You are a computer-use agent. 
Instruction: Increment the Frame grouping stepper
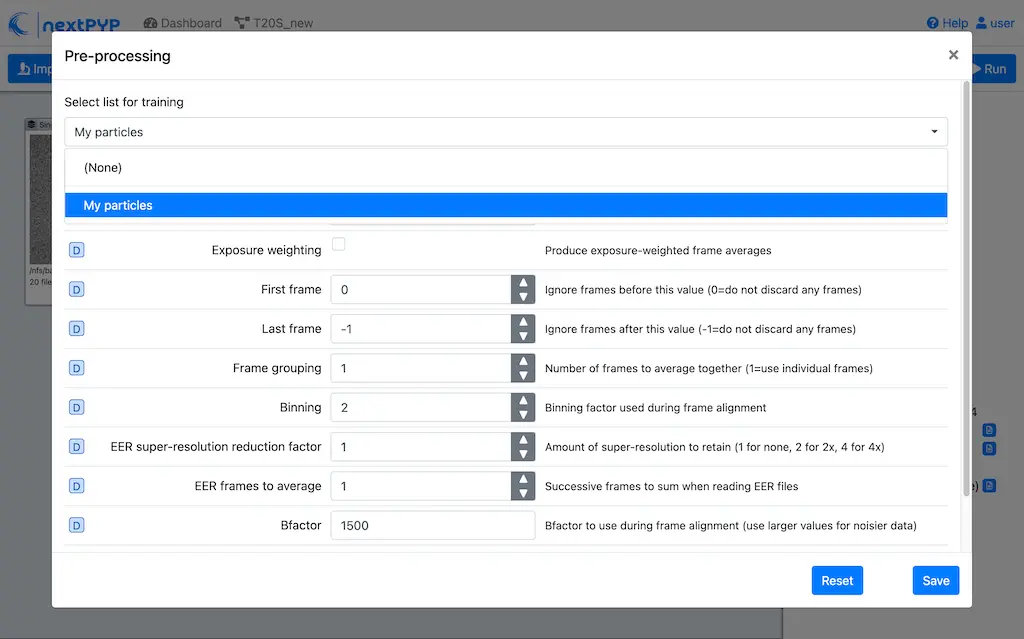coord(523,361)
